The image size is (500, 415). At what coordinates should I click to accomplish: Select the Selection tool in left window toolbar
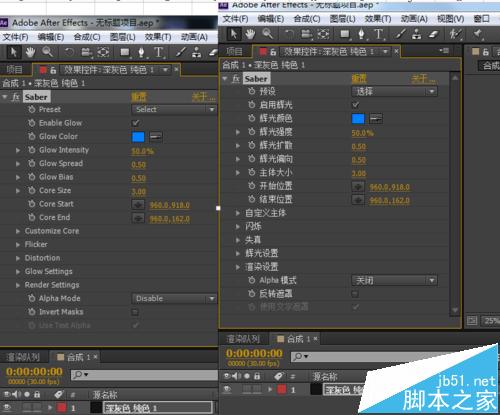tap(14, 52)
